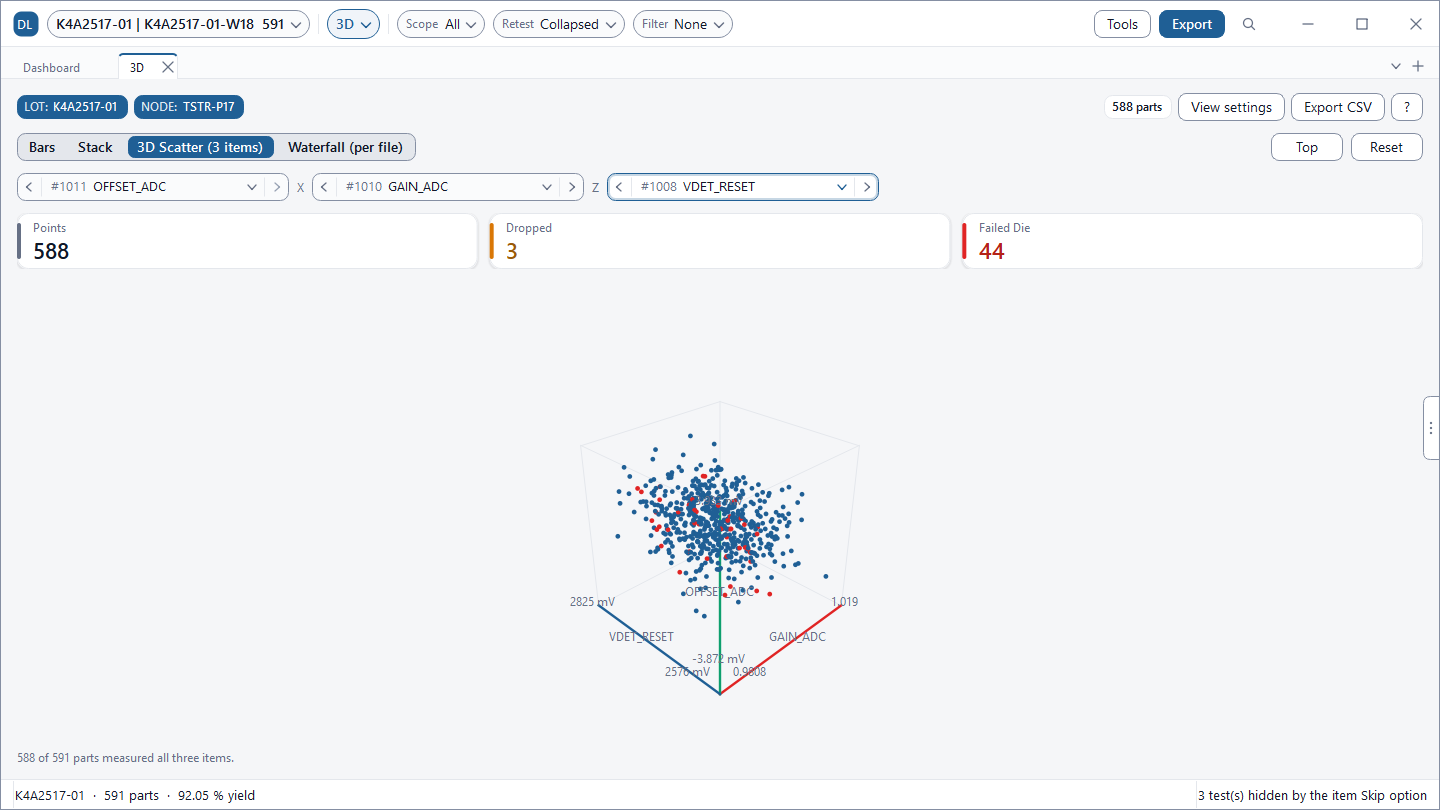Open the search magnifier icon
The width and height of the screenshot is (1440, 810).
click(1249, 24)
